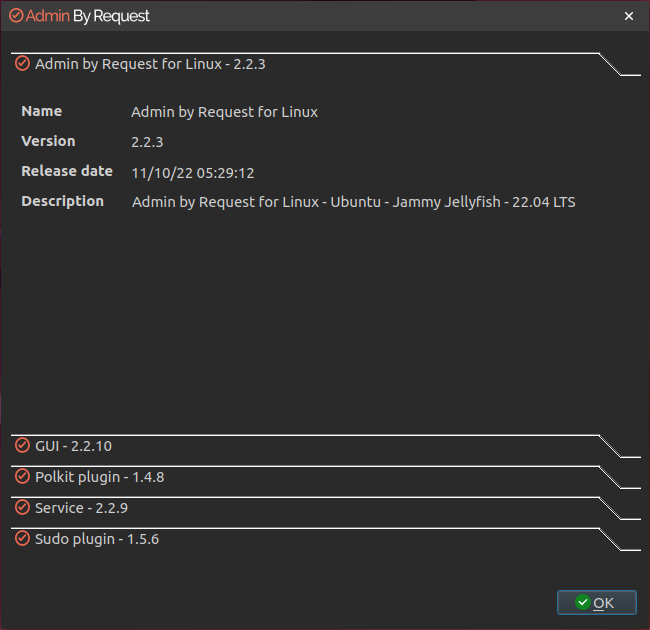
Task: Select the version value 2.2.3
Action: (147, 142)
